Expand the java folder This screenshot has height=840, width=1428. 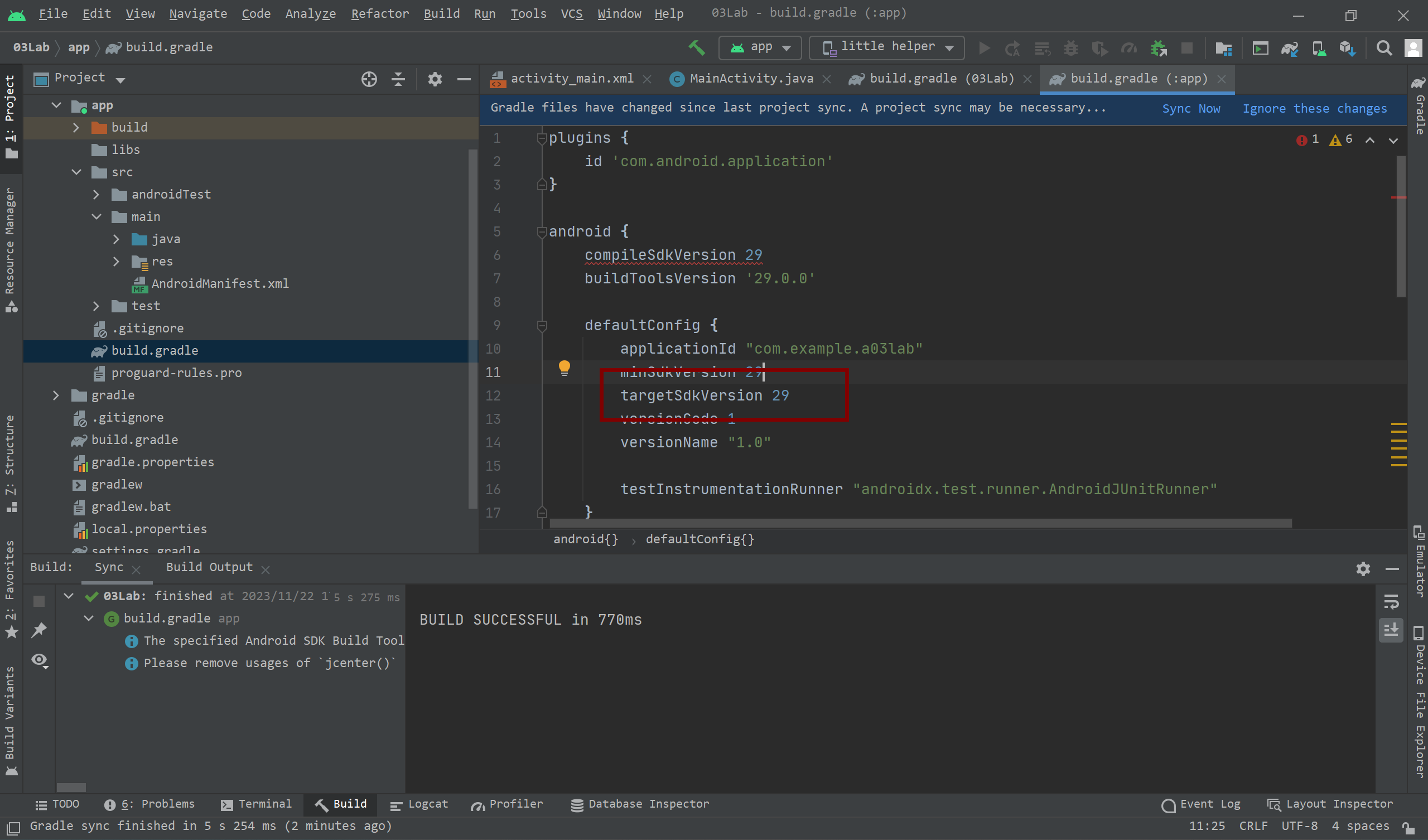tap(116, 239)
